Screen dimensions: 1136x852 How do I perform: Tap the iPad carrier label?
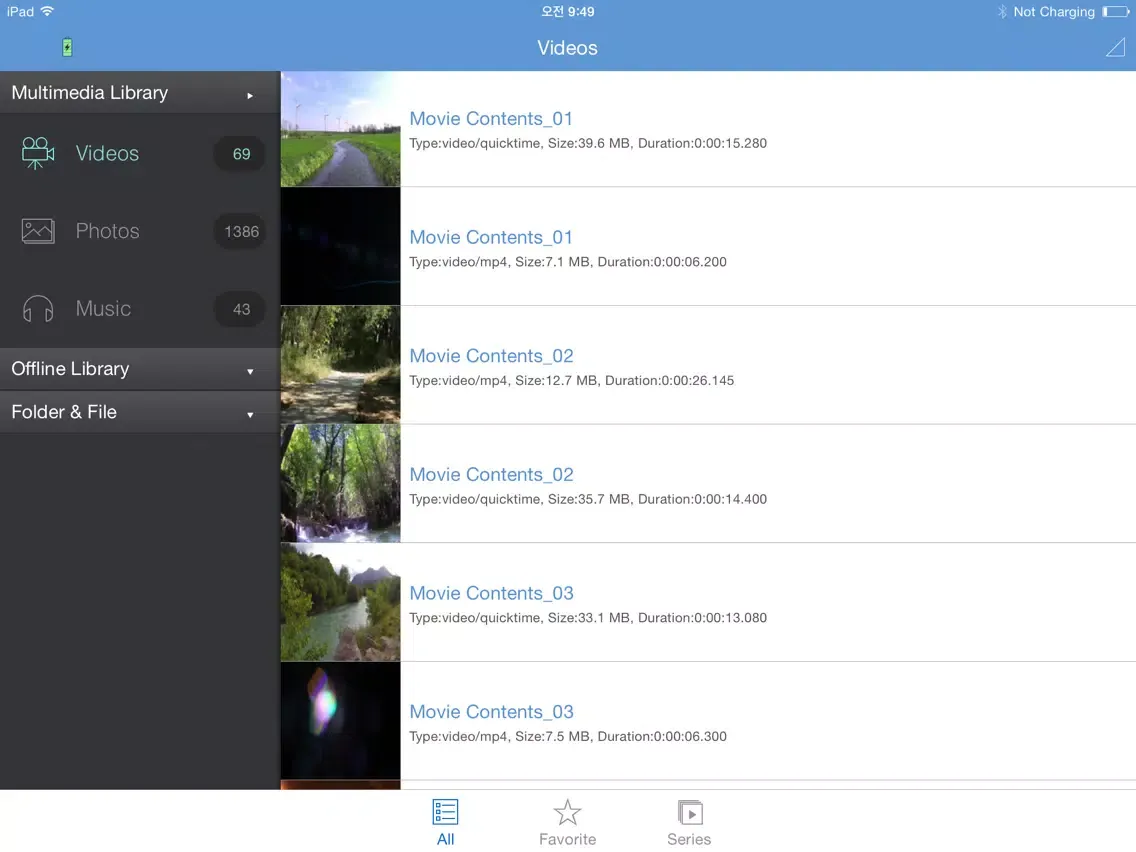[x=20, y=12]
